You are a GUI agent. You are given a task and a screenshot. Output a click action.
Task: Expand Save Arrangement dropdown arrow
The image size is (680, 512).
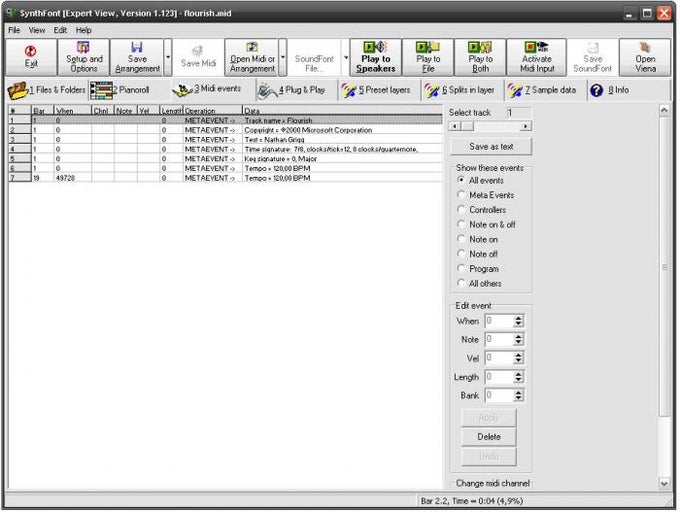click(168, 57)
